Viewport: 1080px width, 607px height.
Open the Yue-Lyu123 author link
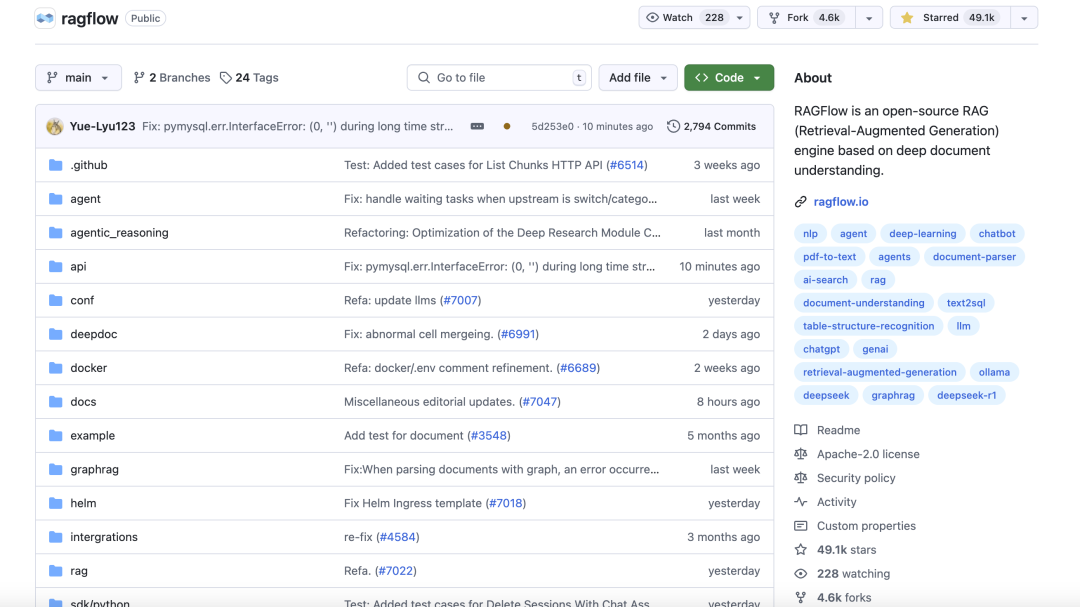[x=103, y=127]
